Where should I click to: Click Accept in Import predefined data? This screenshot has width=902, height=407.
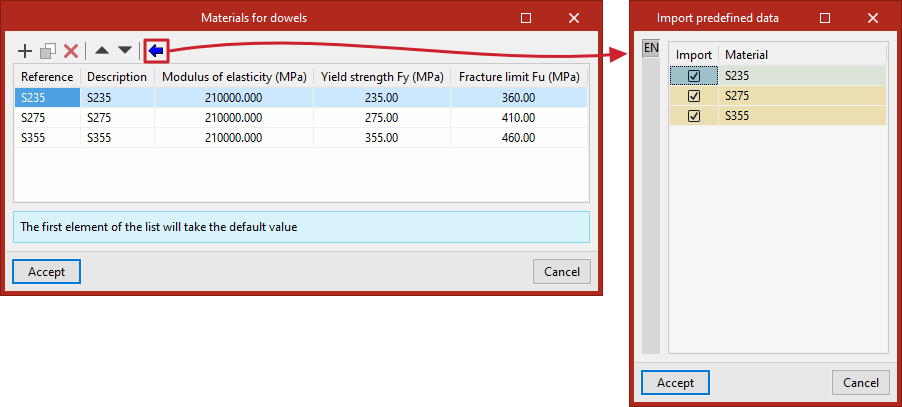tap(675, 383)
